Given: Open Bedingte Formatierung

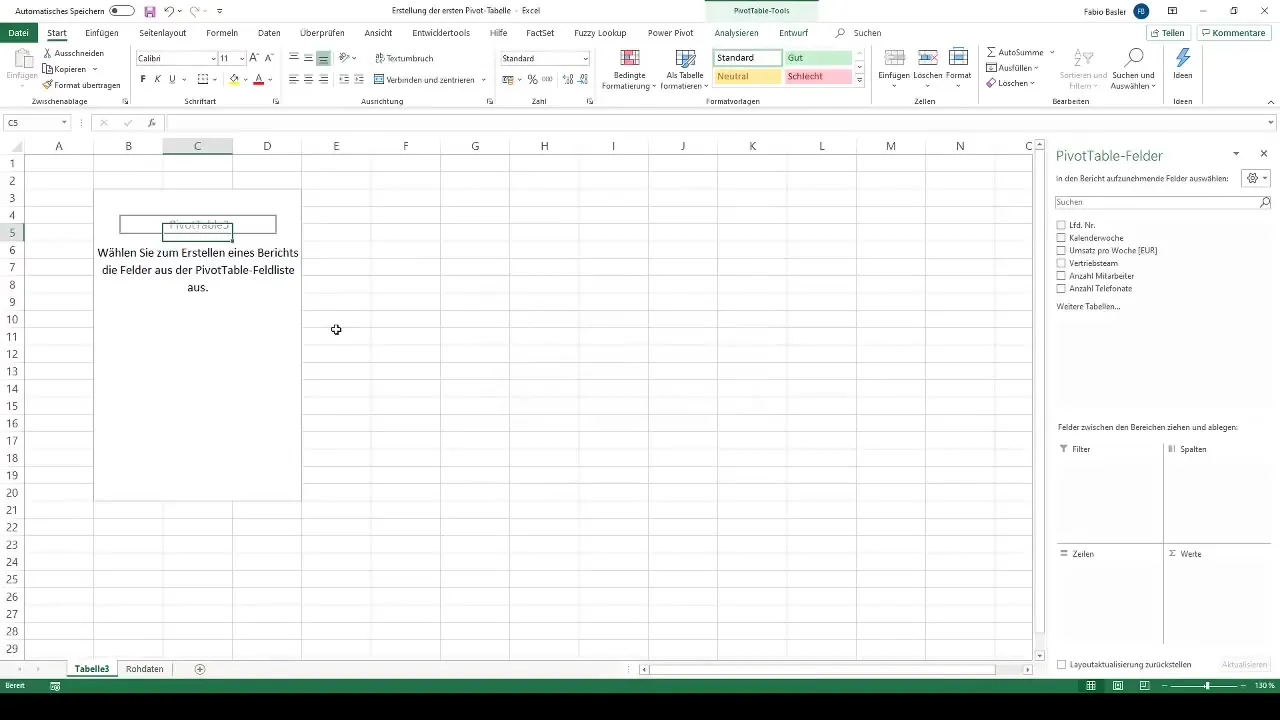Looking at the screenshot, I should coord(629,69).
